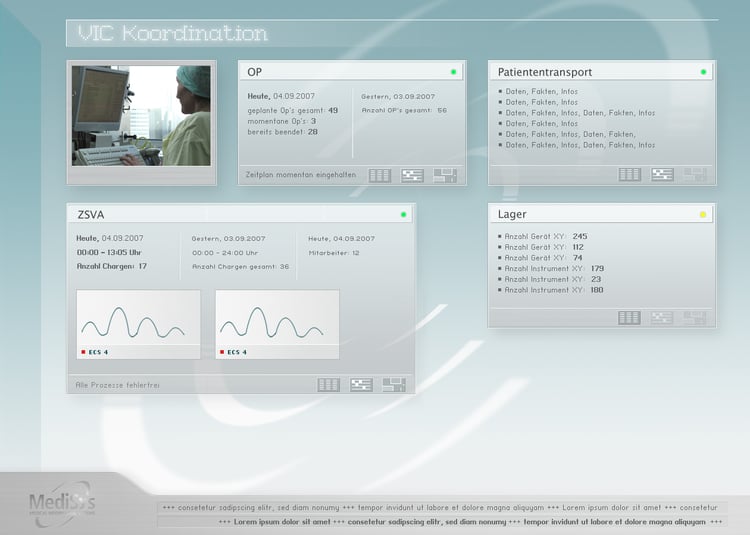This screenshot has height=535, width=750.
Task: Select 'Heute, 04.09.2007' in OP panel
Action: (x=281, y=96)
